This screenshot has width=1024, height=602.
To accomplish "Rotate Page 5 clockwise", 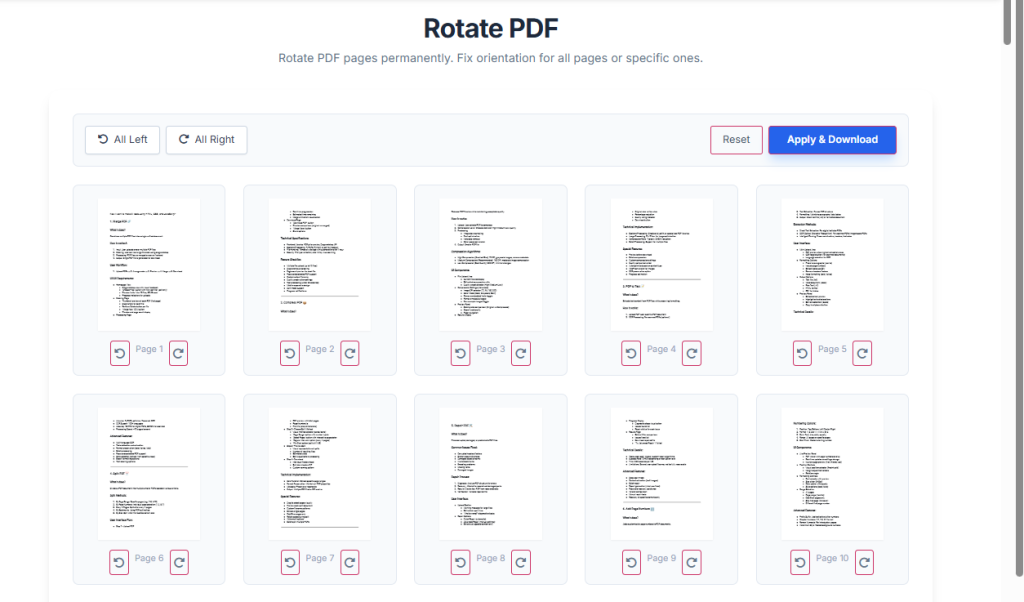I will (x=862, y=353).
